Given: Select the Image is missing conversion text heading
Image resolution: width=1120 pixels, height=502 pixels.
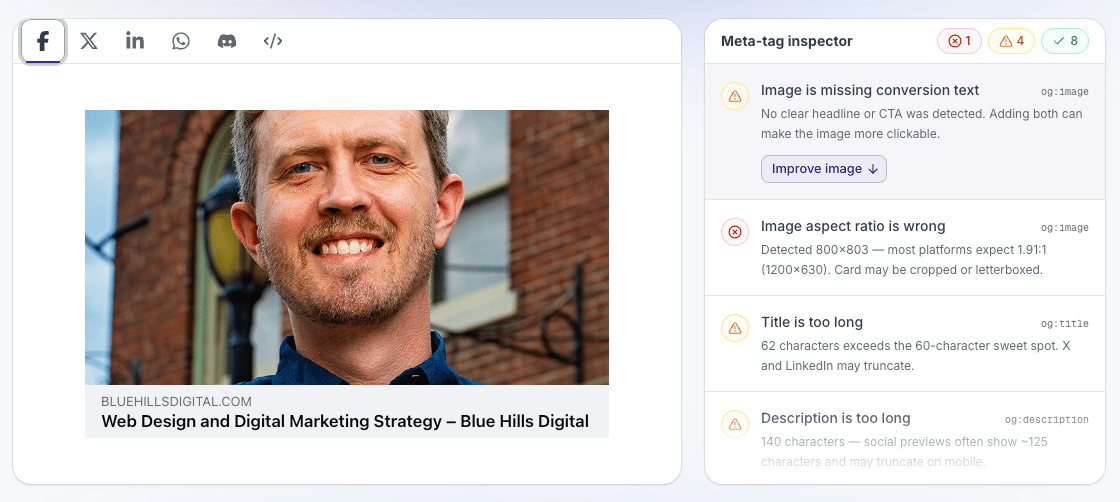Looking at the screenshot, I should (x=870, y=91).
